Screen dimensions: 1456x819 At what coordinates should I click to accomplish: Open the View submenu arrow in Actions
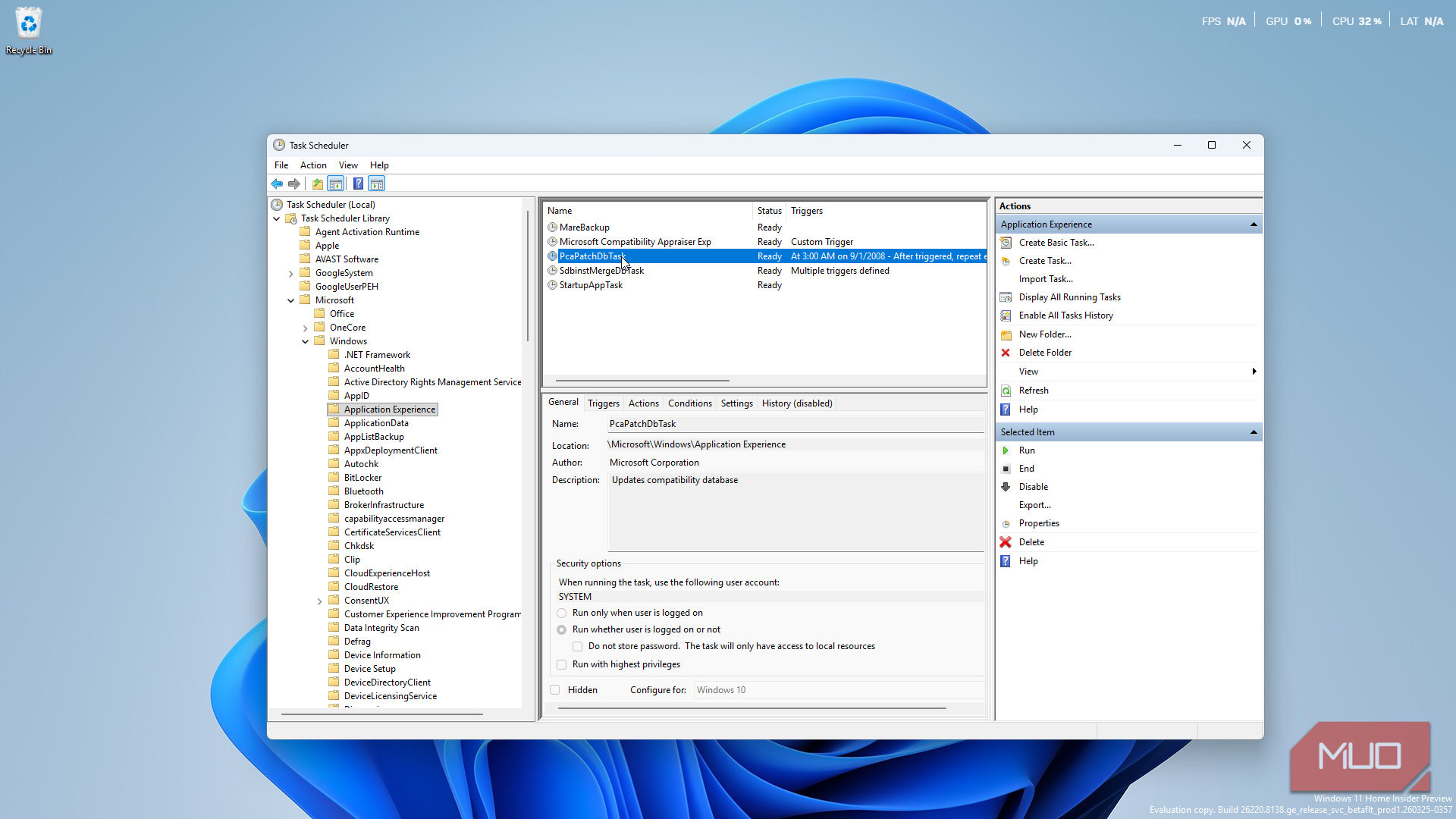pos(1254,372)
